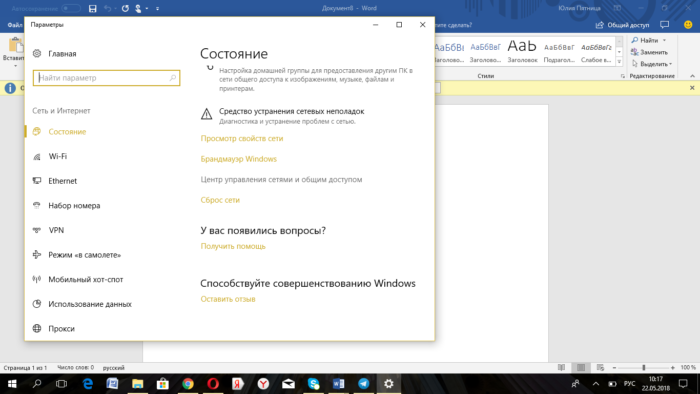Click the zoom in plus button in Word
The width and height of the screenshot is (700, 394).
[673, 368]
